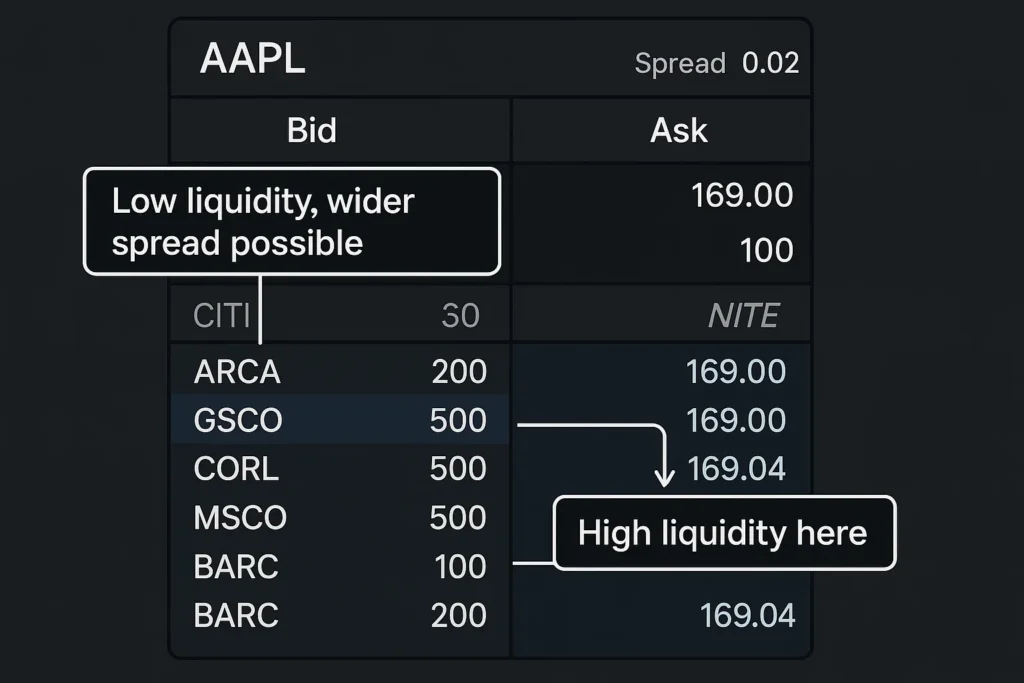Click the Spread 0.02 indicator
This screenshot has height=683, width=1024.
[716, 63]
